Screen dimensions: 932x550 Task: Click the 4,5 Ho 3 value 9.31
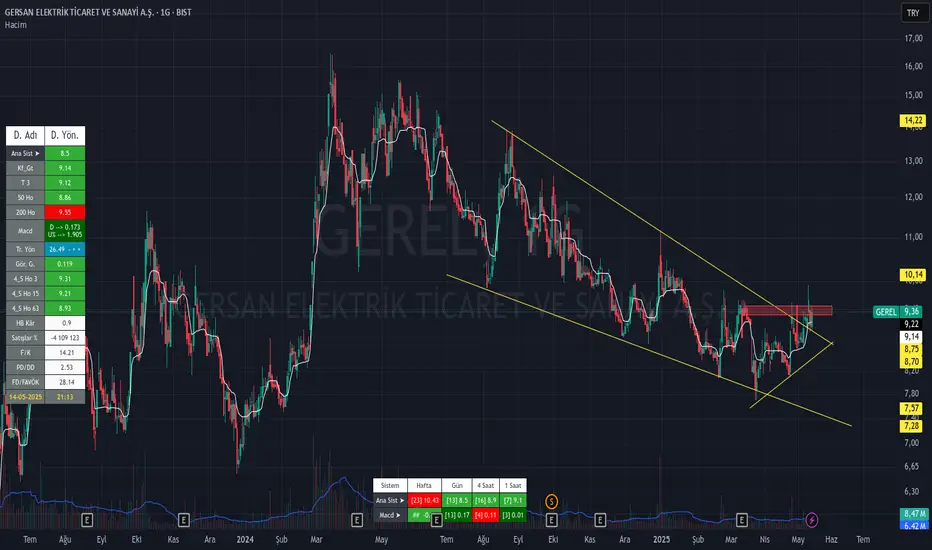65,279
